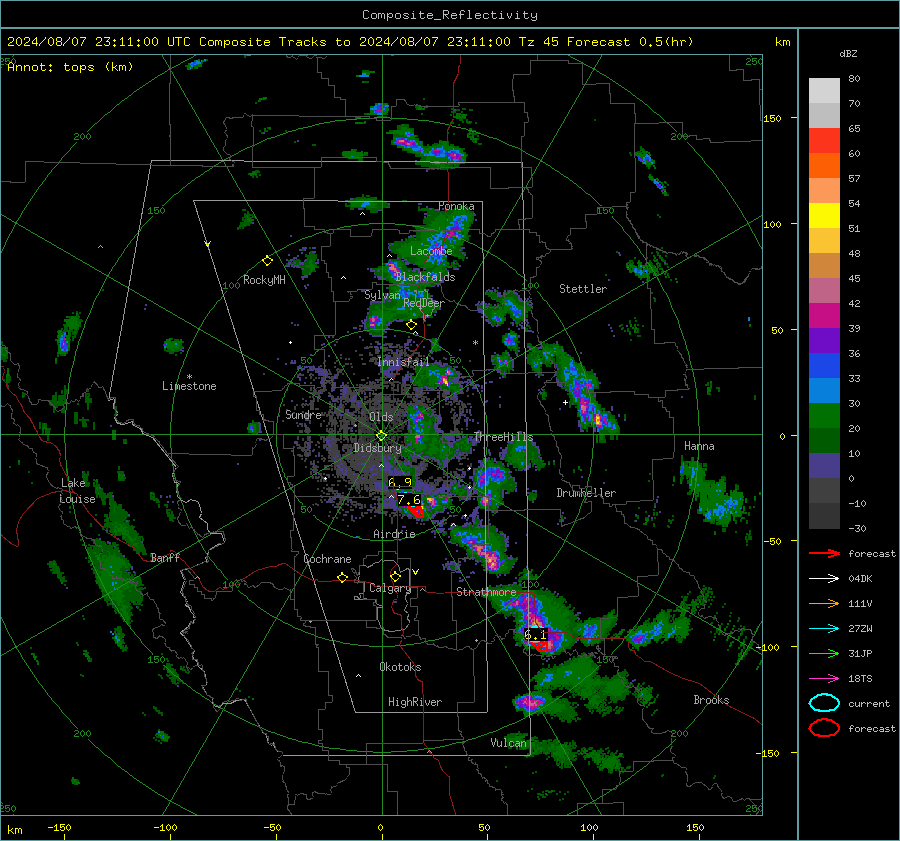This screenshot has height=841, width=900.
Task: Click the red 'forecast' ellipse legend icon
Action: [x=824, y=728]
